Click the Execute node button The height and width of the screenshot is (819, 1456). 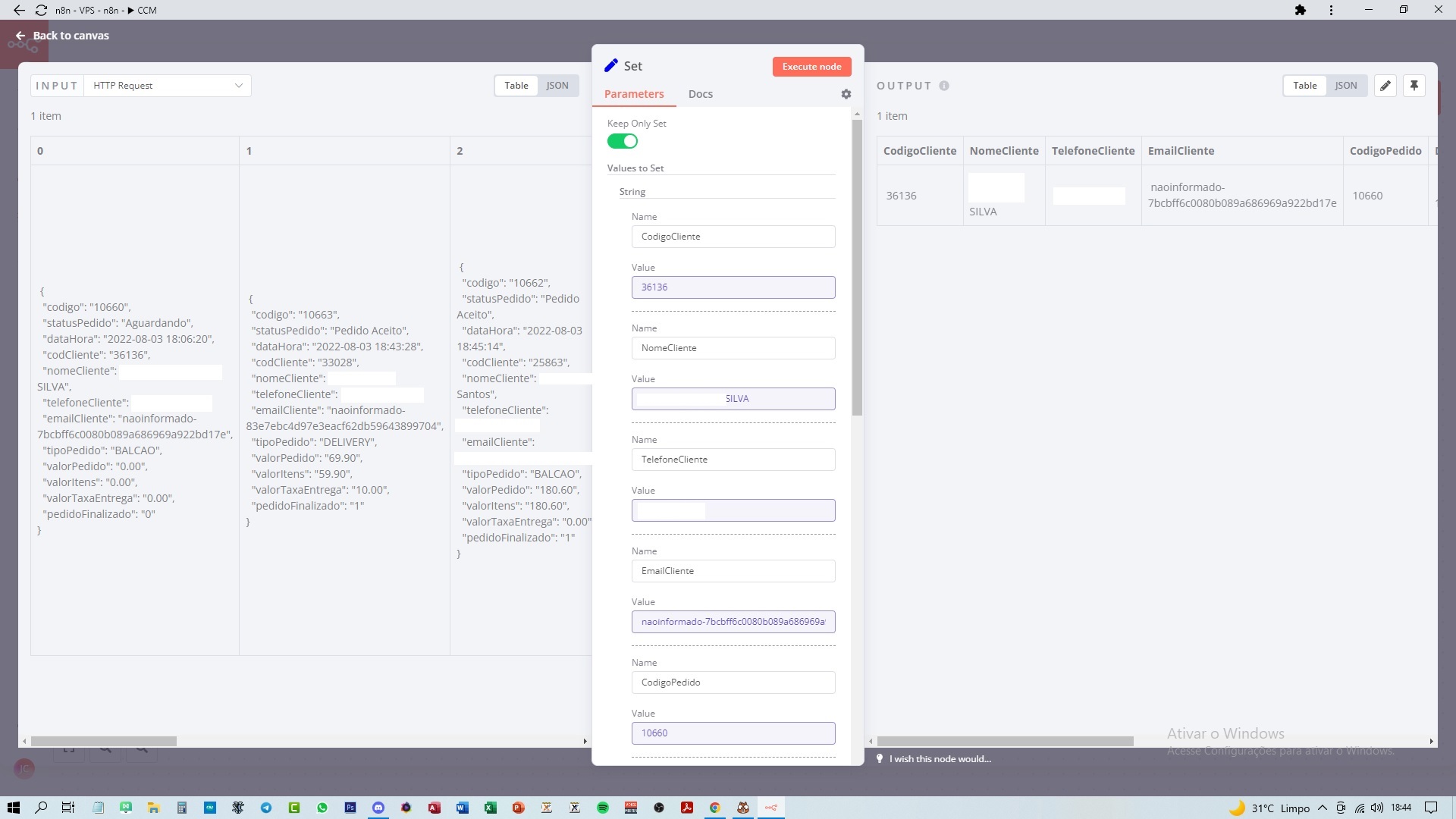811,67
